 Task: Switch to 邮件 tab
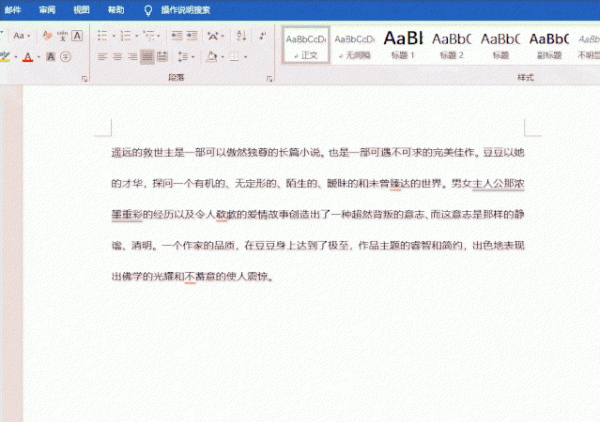tap(13, 10)
